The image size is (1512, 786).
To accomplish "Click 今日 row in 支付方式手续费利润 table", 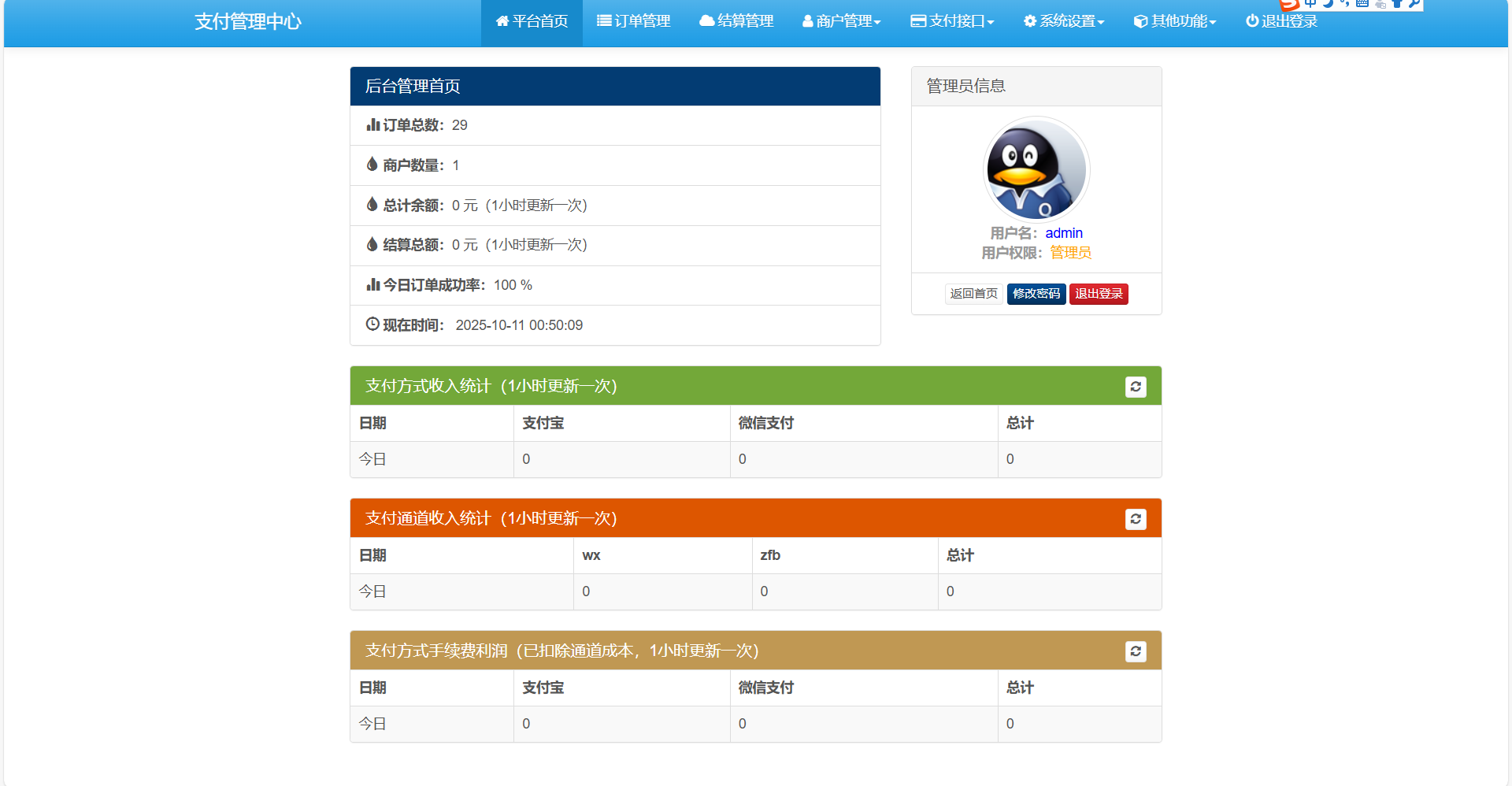I will point(756,724).
